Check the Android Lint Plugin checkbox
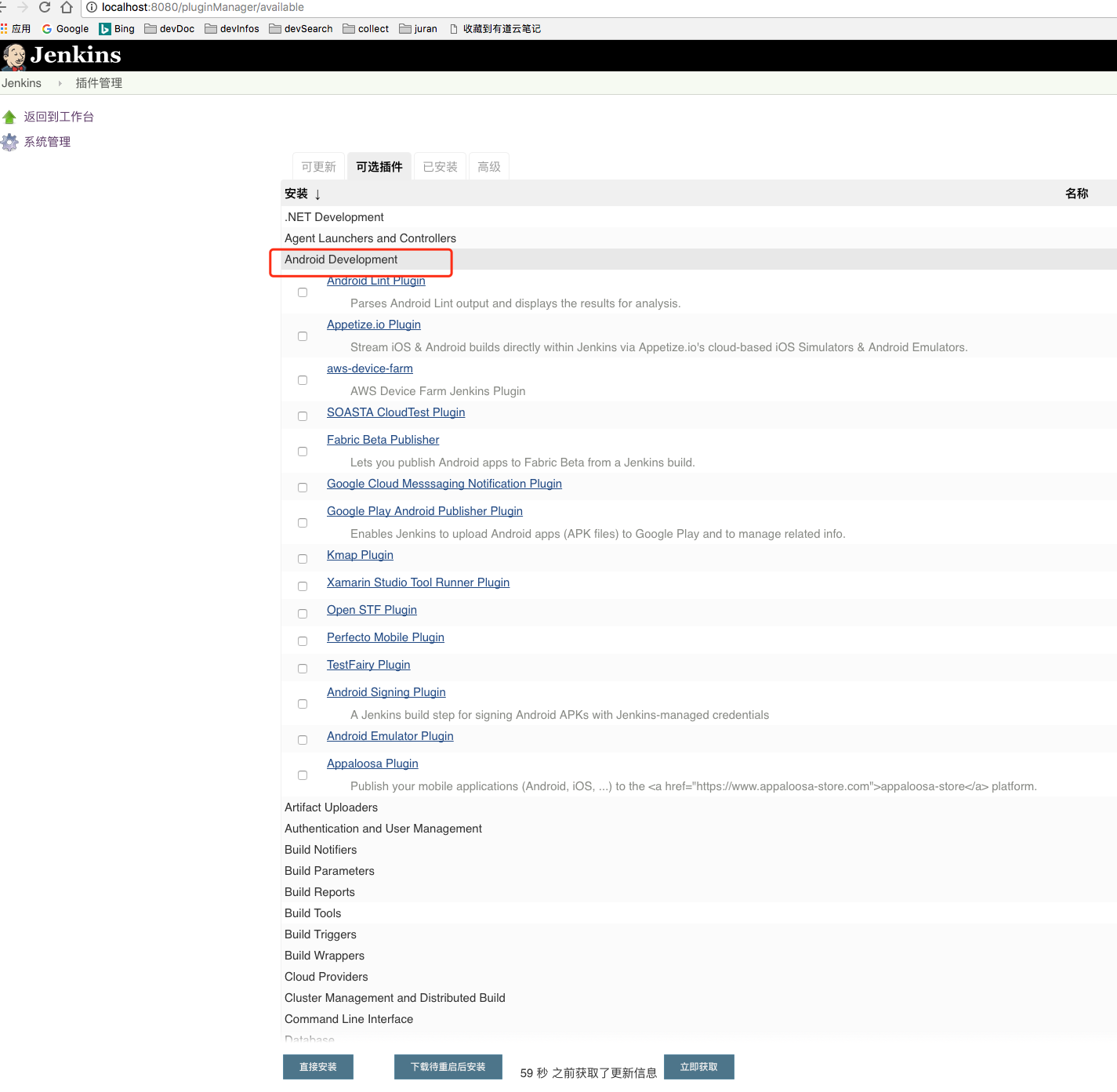The width and height of the screenshot is (1117, 1092). click(x=303, y=292)
